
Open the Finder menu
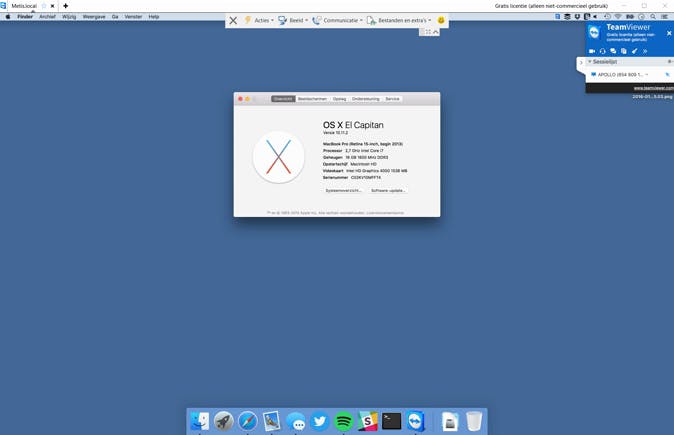tap(25, 17)
